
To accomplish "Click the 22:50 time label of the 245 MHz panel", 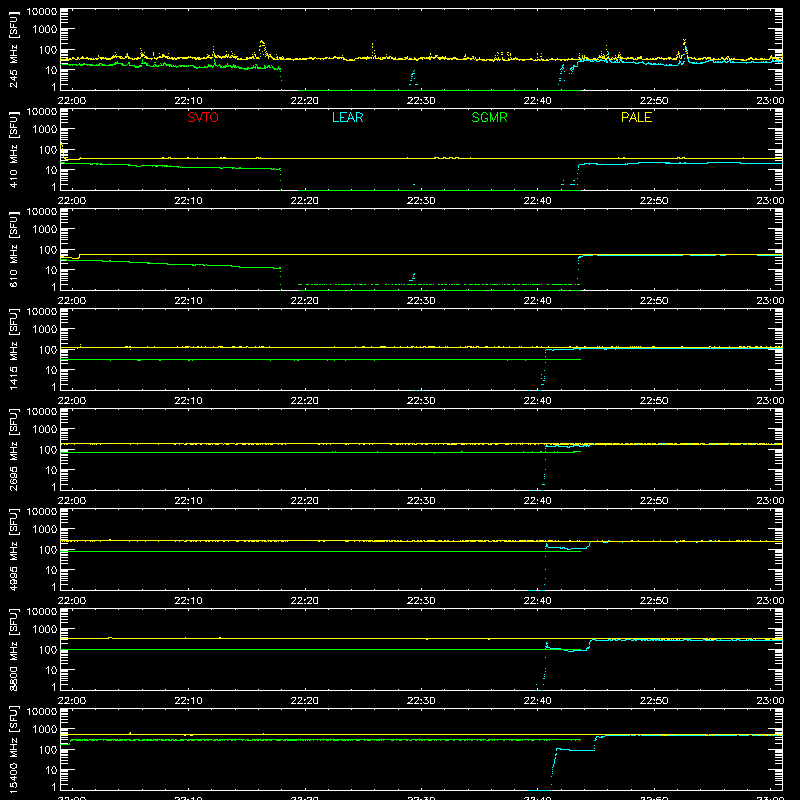I will point(654,101).
